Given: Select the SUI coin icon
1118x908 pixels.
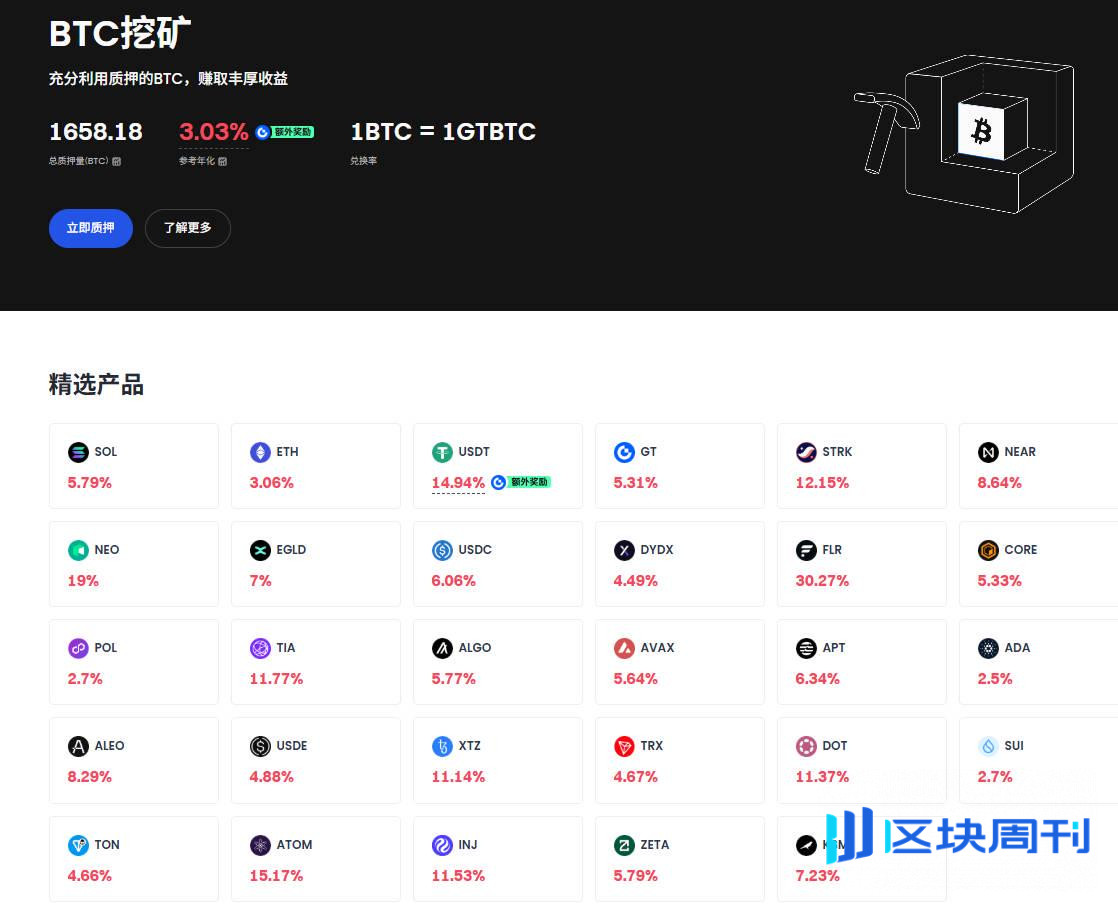Looking at the screenshot, I should 988,746.
